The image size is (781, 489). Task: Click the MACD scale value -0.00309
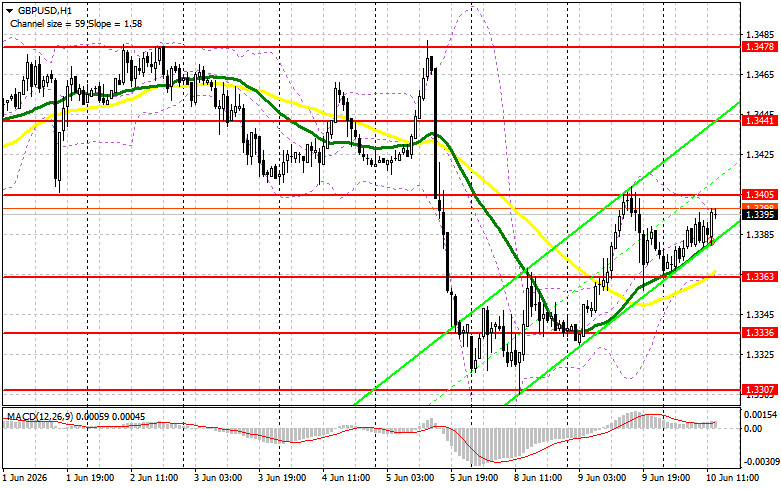point(760,462)
